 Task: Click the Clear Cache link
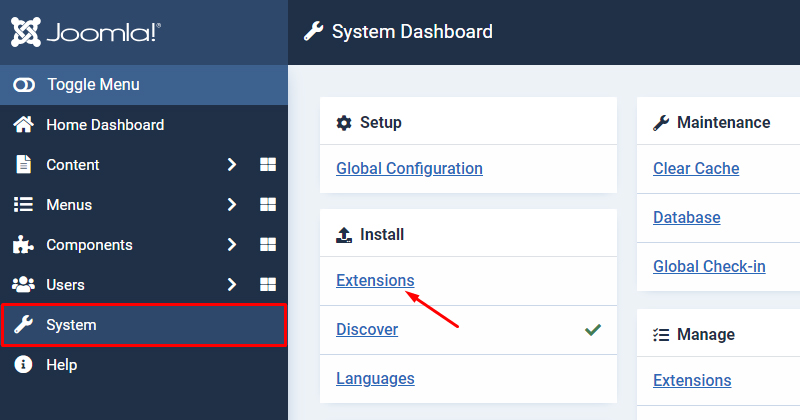(696, 168)
